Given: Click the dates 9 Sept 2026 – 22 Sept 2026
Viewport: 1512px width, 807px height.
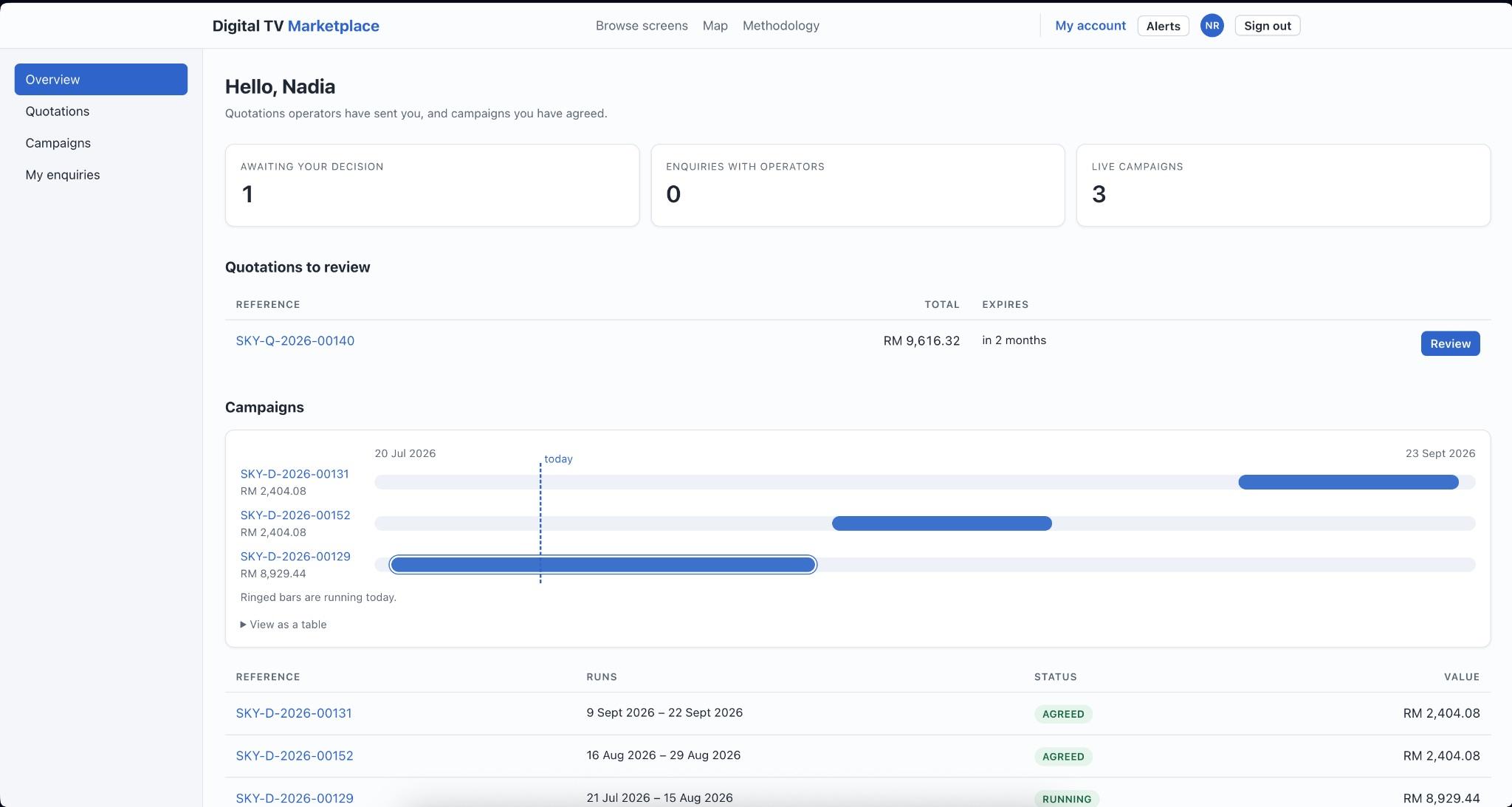Looking at the screenshot, I should [664, 712].
